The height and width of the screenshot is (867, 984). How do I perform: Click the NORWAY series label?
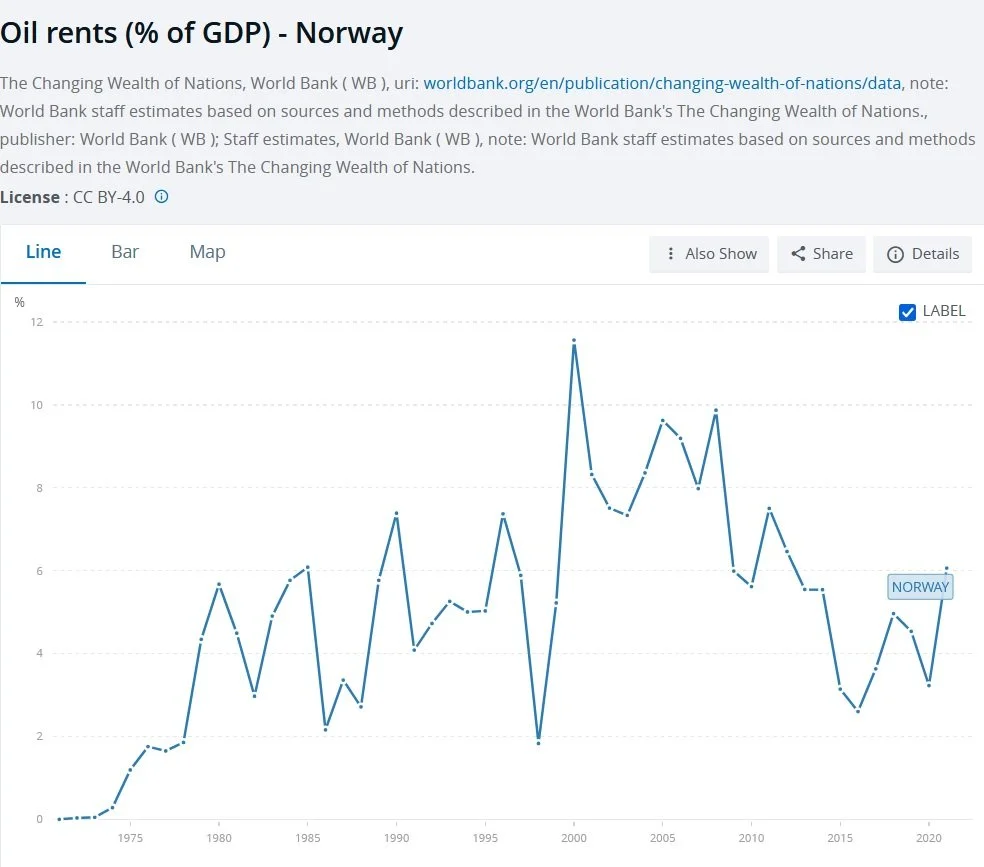click(x=920, y=587)
